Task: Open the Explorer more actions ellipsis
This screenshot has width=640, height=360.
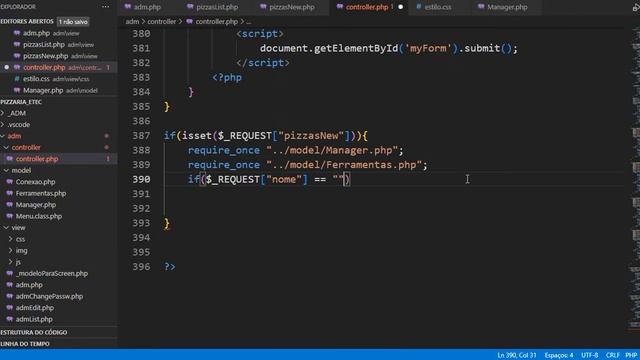Action: tap(105, 7)
